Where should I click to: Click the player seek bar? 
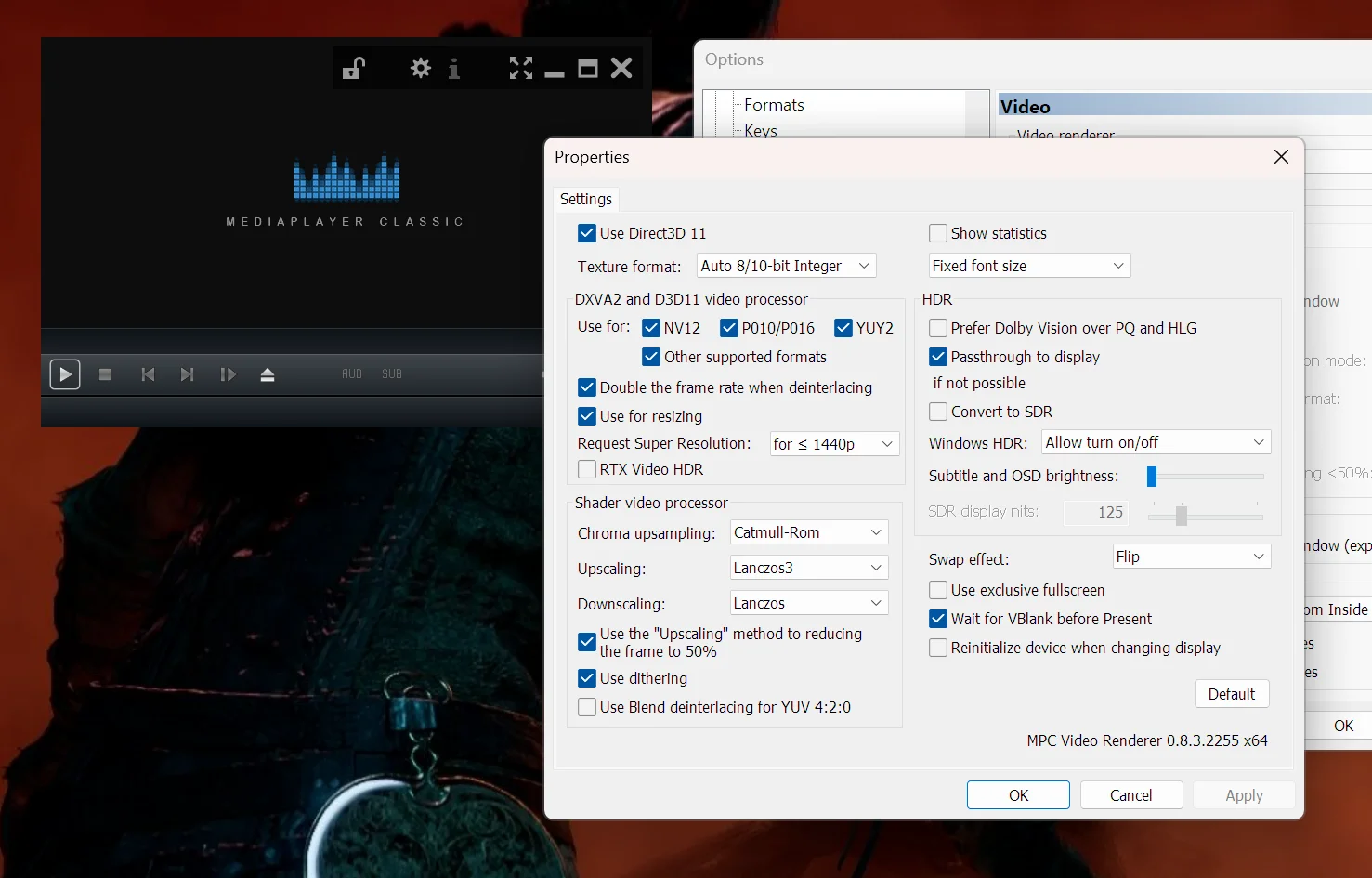point(292,340)
